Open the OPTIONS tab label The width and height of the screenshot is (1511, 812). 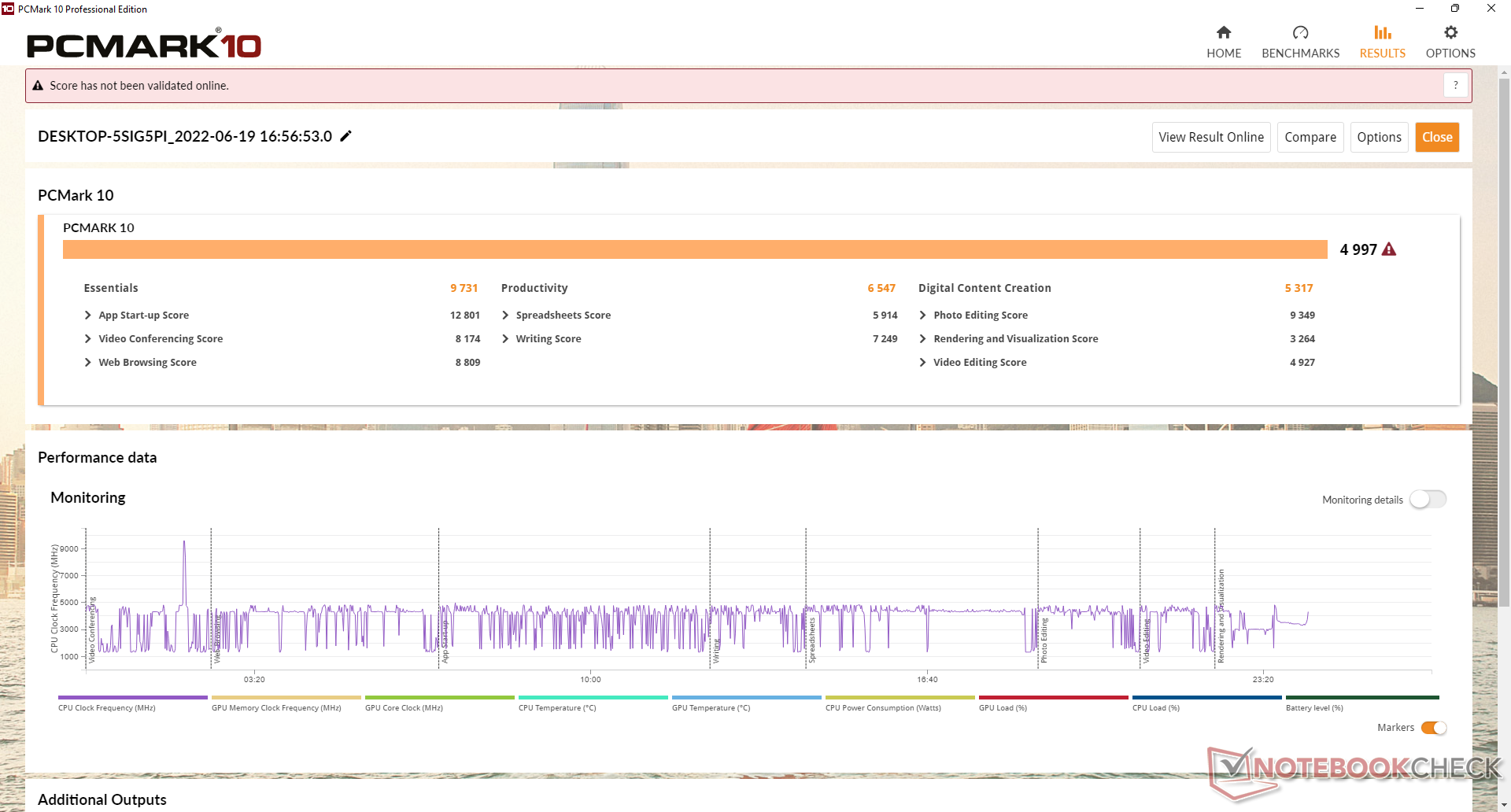(x=1450, y=54)
